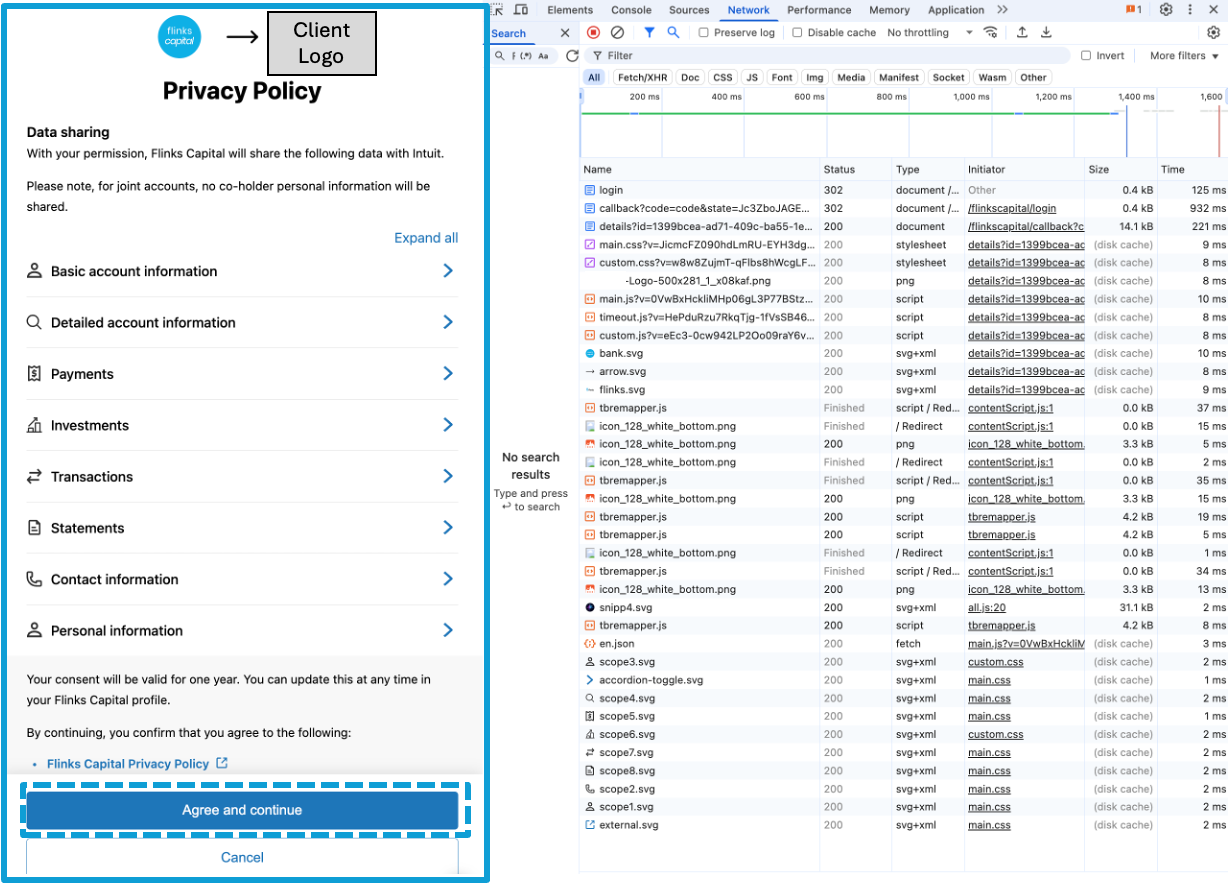Image resolution: width=1228 pixels, height=884 pixels.
Task: Stop recording network log (red record icon)
Action: tap(593, 33)
